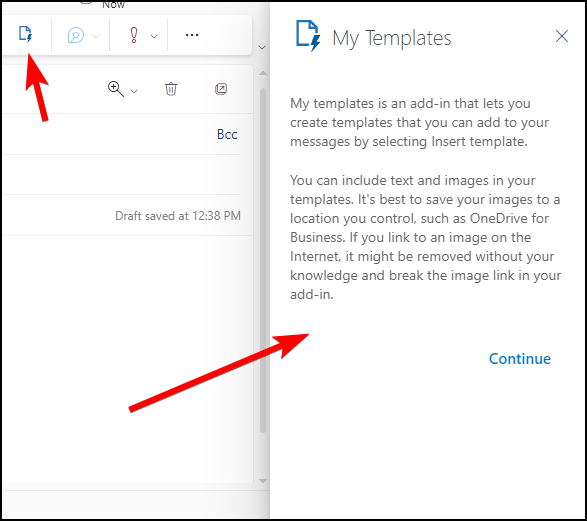Click the speech bubble toolbar icon
Screen dimensions: 587x521
tap(75, 36)
